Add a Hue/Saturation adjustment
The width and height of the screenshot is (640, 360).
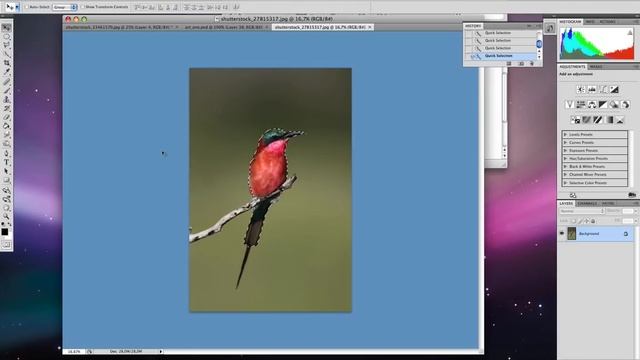click(x=580, y=104)
